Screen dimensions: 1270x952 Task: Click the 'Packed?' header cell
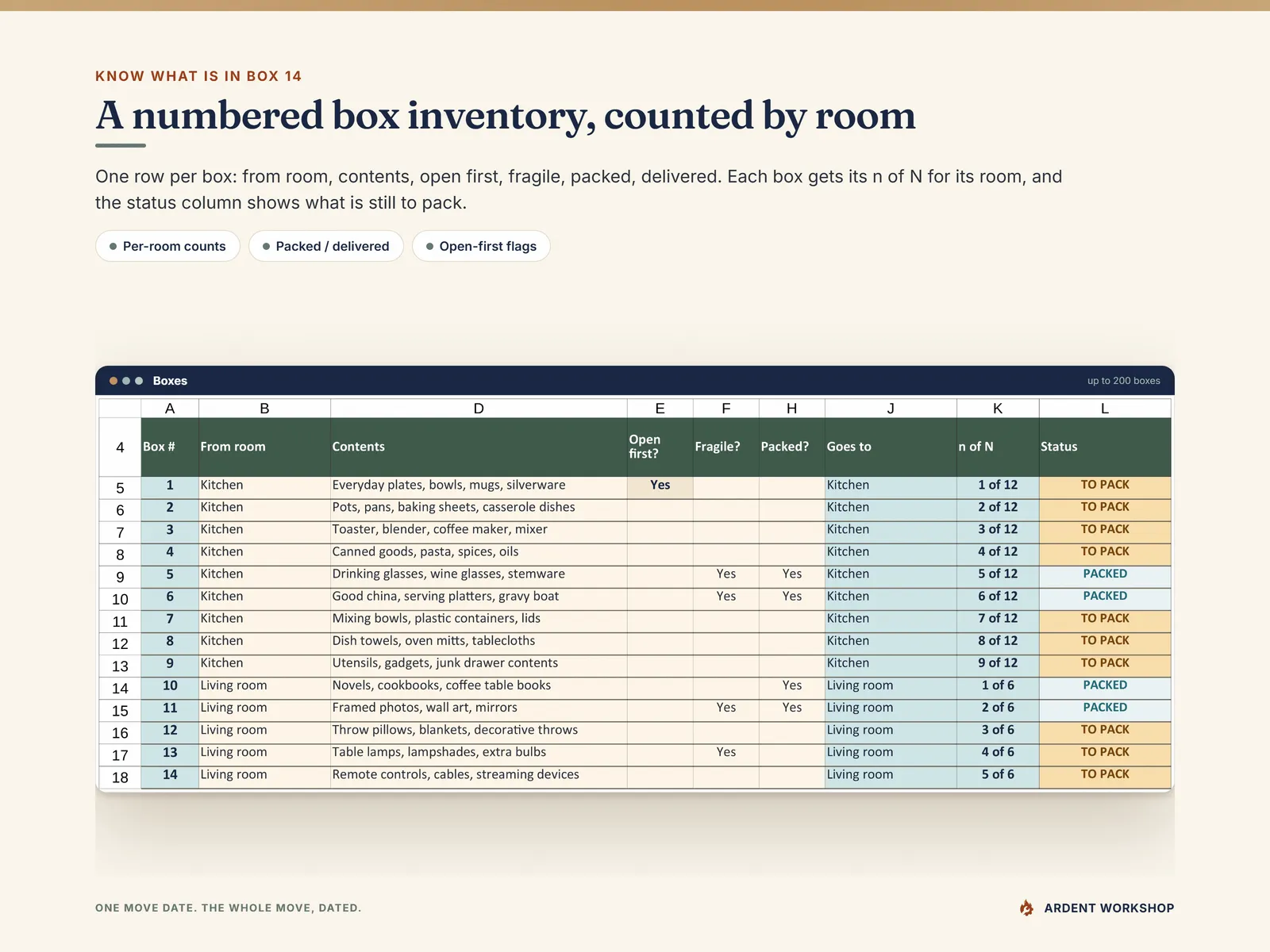coord(791,447)
